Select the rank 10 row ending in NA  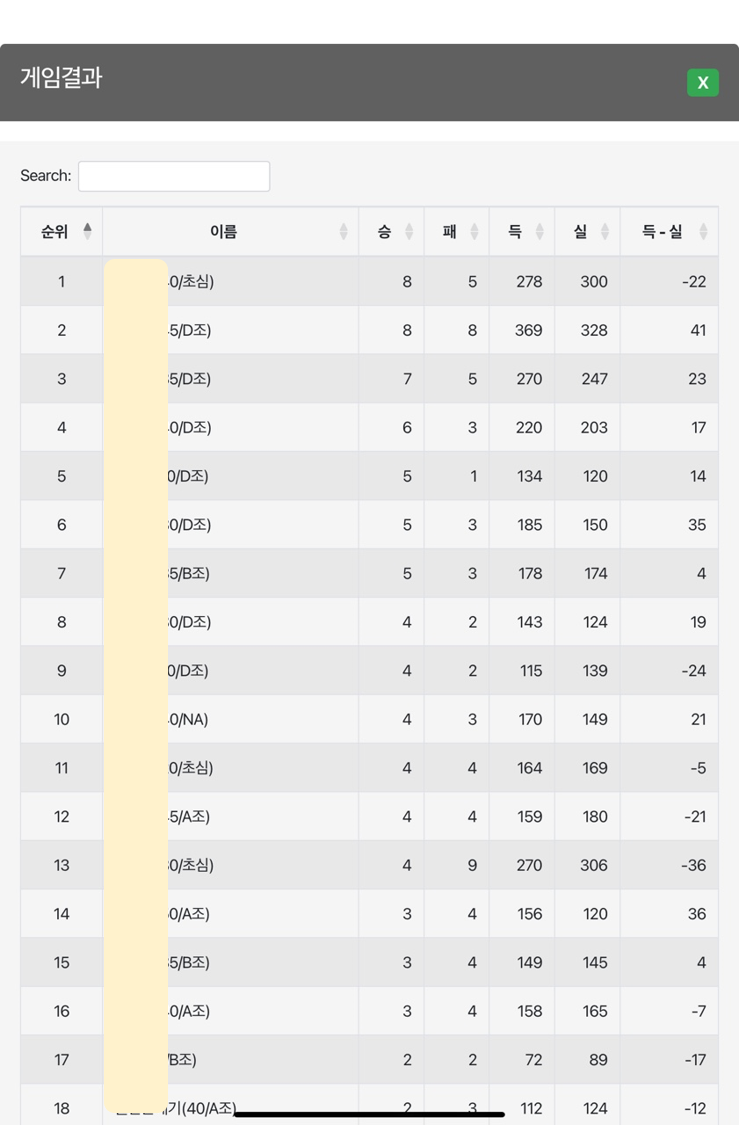coord(370,719)
